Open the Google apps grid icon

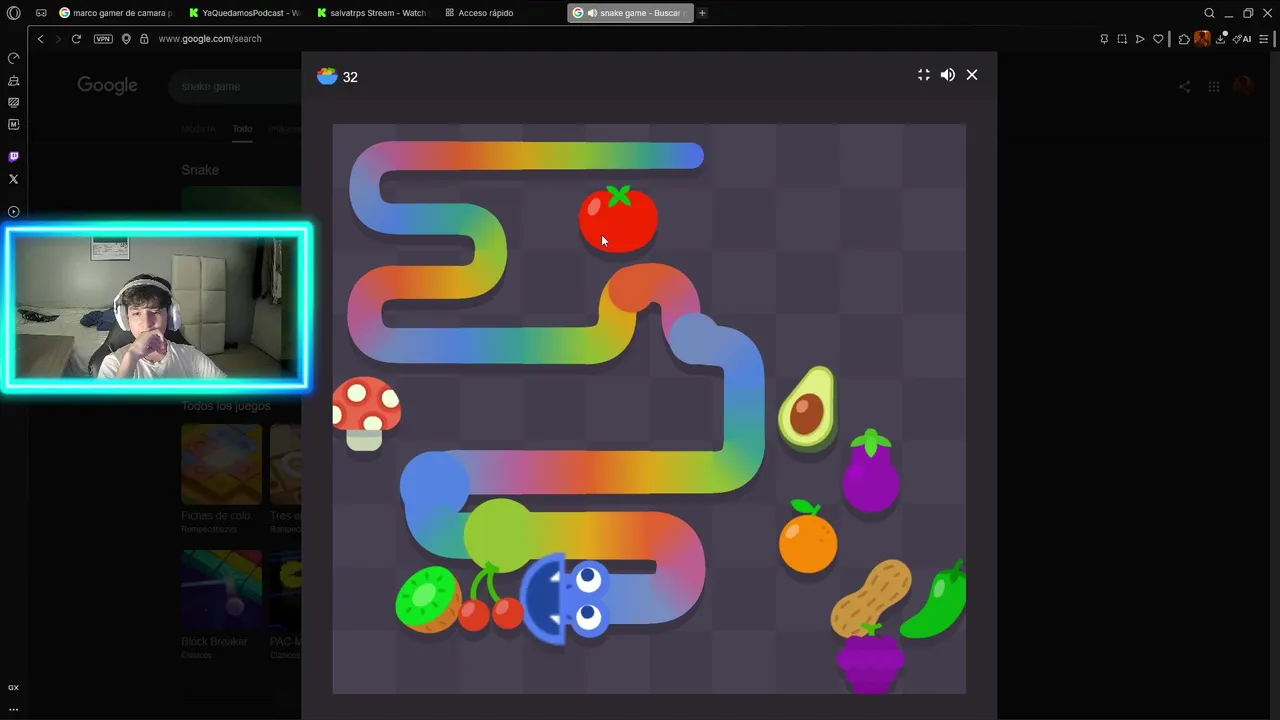click(x=1213, y=87)
